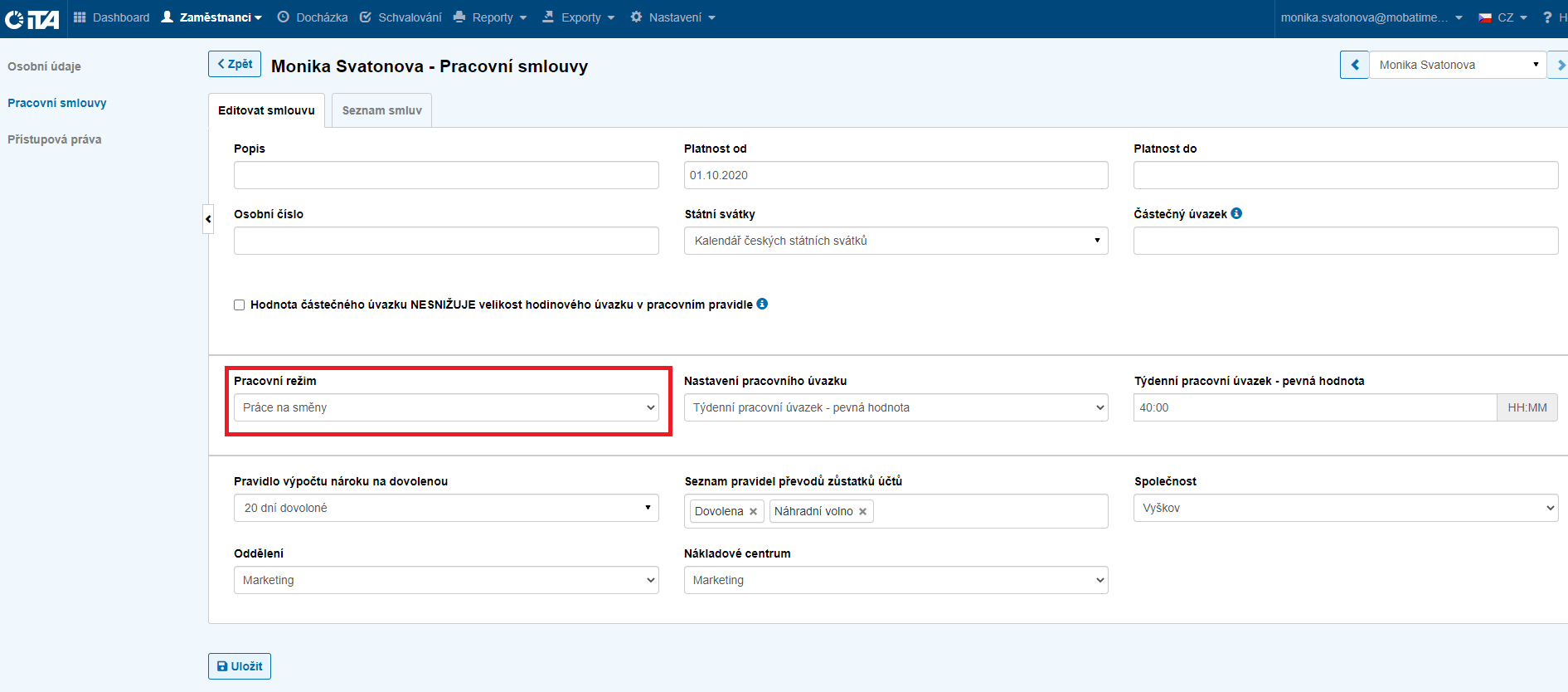Collapse the left sidebar panel arrow

coord(208,219)
